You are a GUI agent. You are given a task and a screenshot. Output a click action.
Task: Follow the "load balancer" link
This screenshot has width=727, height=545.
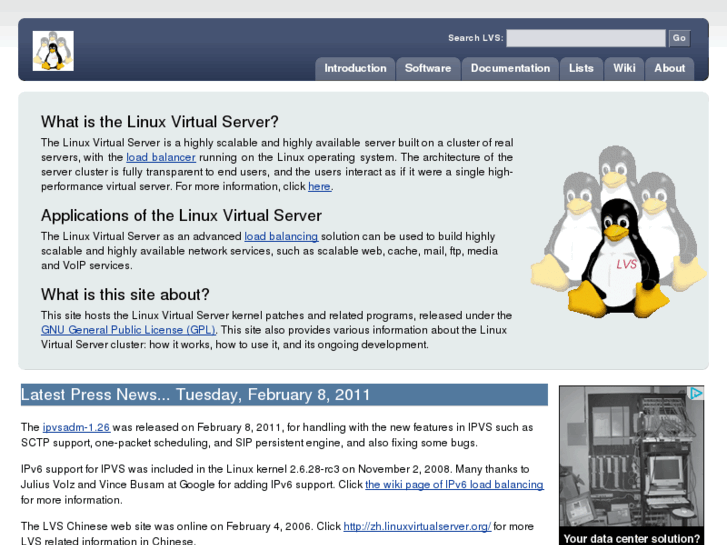[161, 157]
